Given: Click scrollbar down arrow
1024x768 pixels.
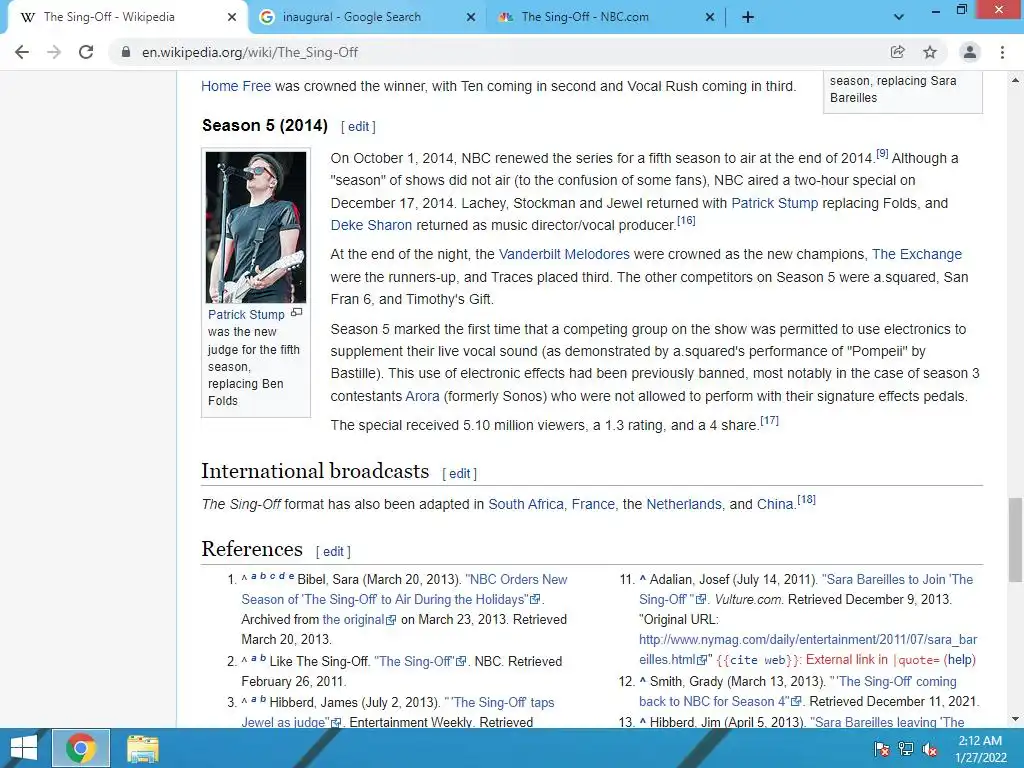Looking at the screenshot, I should click(x=1015, y=719).
